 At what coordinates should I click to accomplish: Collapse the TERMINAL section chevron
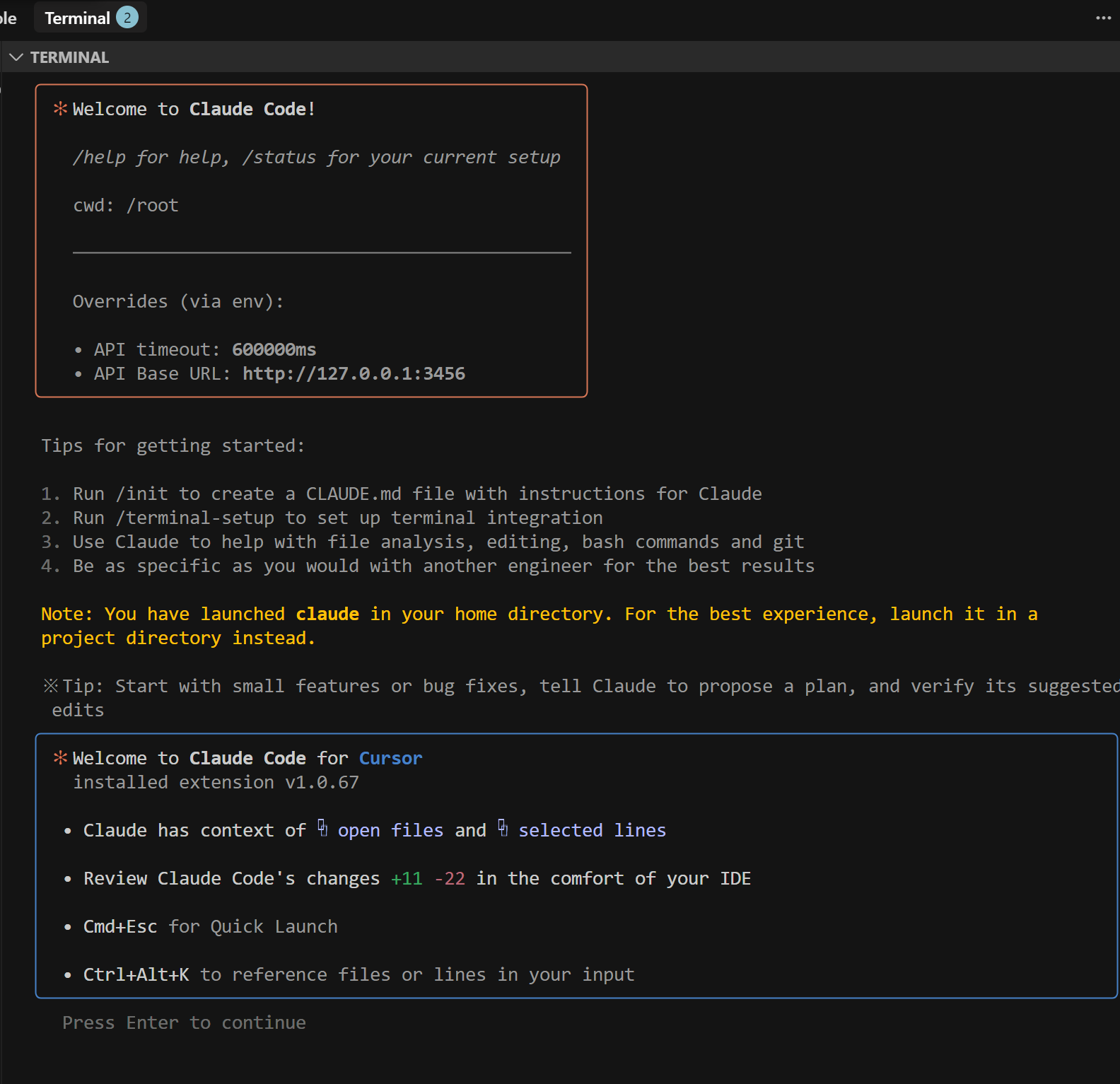tap(16, 57)
